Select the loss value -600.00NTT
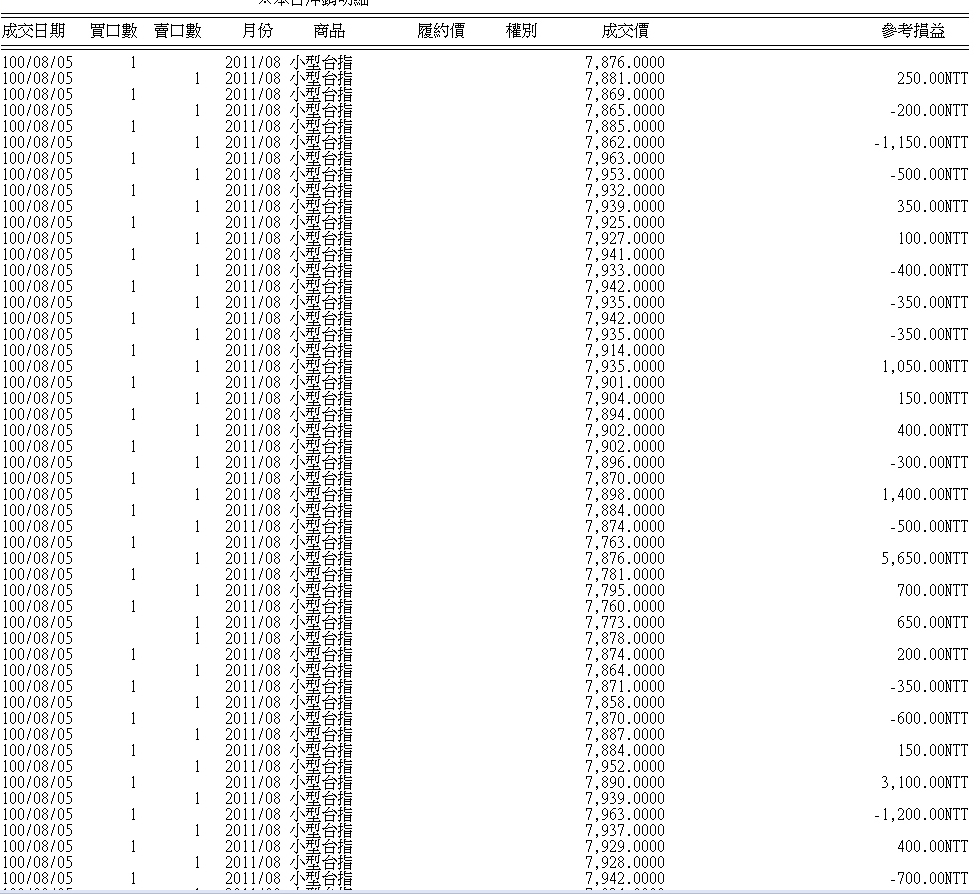Screen dimensions: 980x894 (x=929, y=719)
